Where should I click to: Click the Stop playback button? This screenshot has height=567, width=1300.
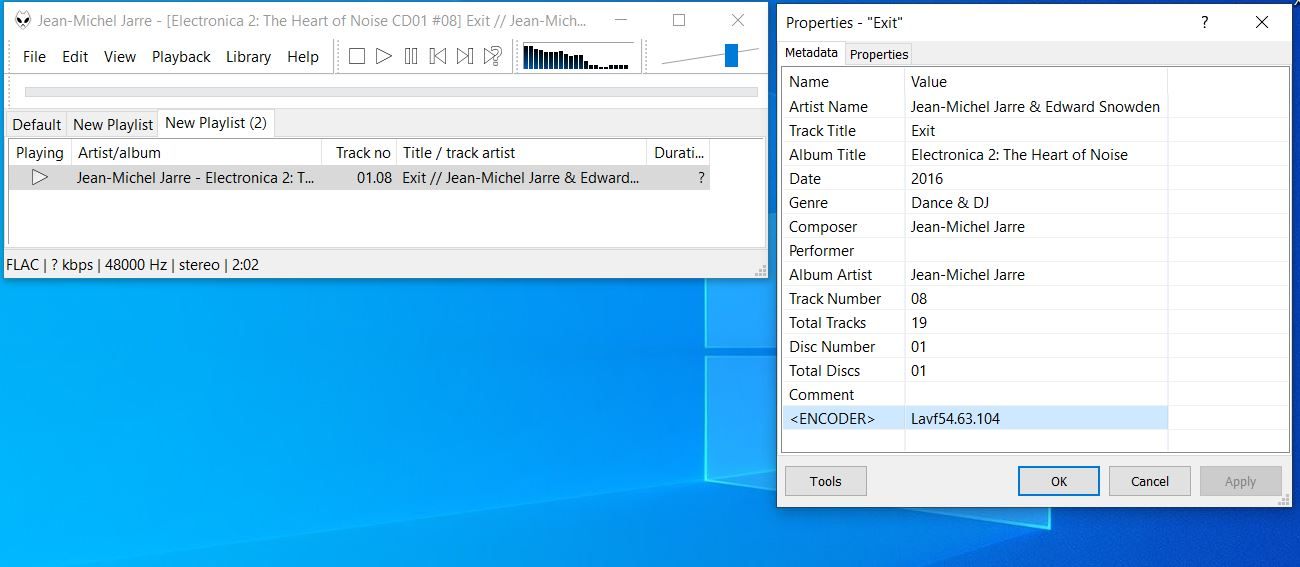[x=357, y=57]
